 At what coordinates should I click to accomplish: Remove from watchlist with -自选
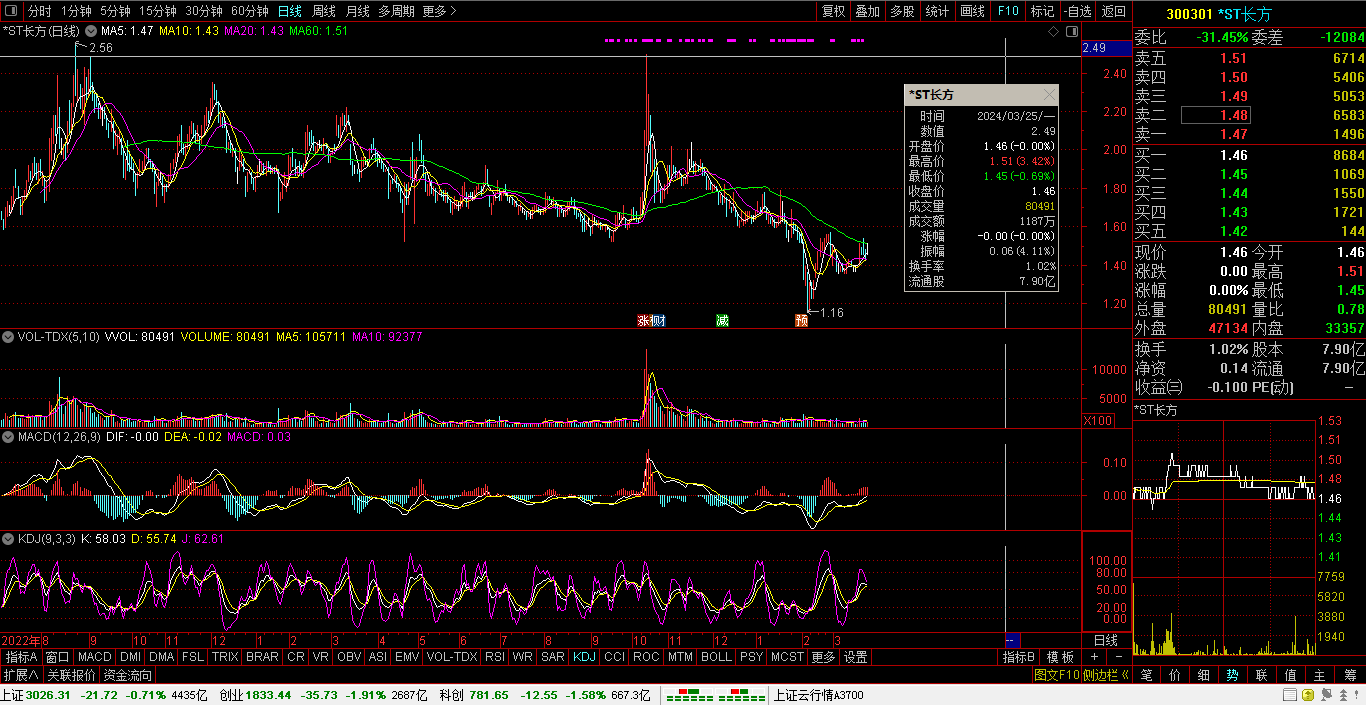pos(1077,11)
